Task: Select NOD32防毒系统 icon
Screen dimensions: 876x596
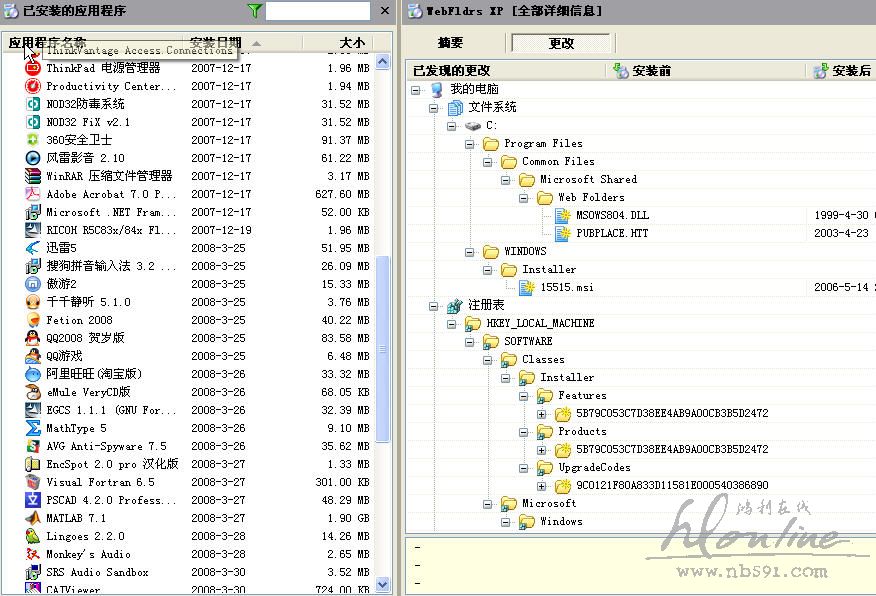Action: click(33, 104)
